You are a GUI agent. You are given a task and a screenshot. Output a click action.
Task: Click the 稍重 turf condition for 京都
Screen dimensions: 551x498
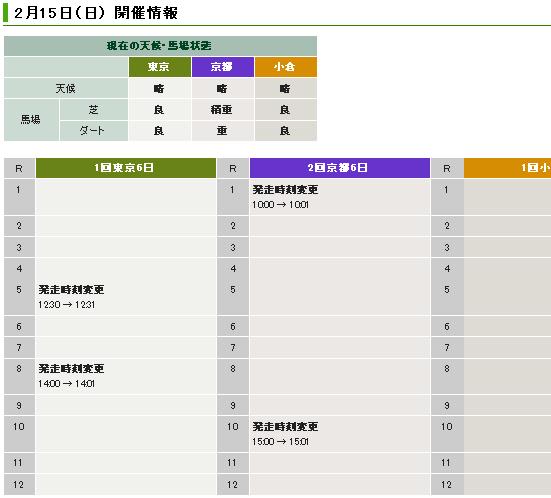222,110
